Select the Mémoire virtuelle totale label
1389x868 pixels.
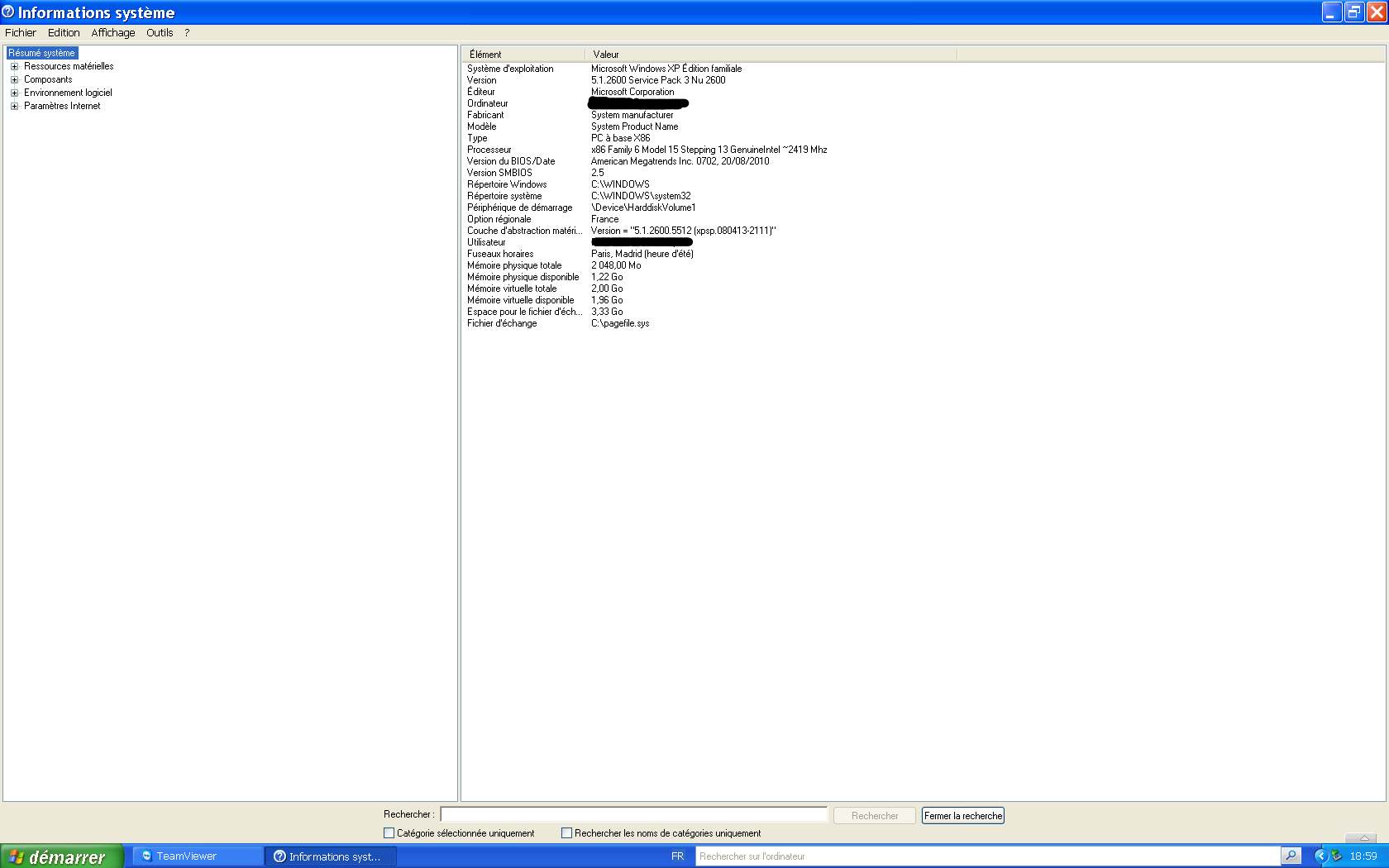(512, 289)
